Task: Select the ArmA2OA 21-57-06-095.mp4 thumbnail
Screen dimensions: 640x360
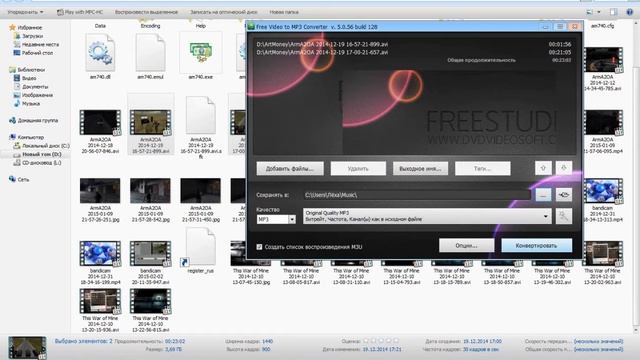Action: pyautogui.click(x=602, y=122)
